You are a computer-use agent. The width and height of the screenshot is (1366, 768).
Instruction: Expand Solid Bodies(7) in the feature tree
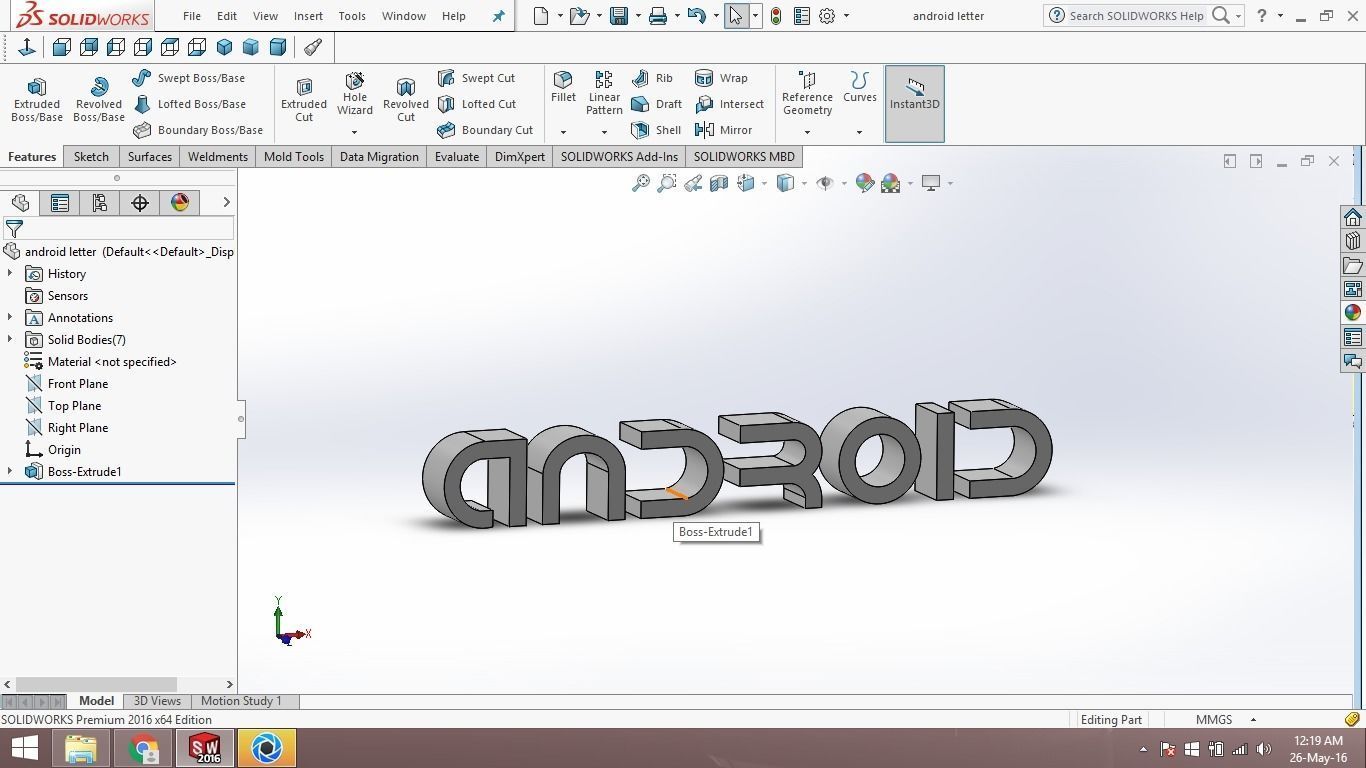pos(9,339)
